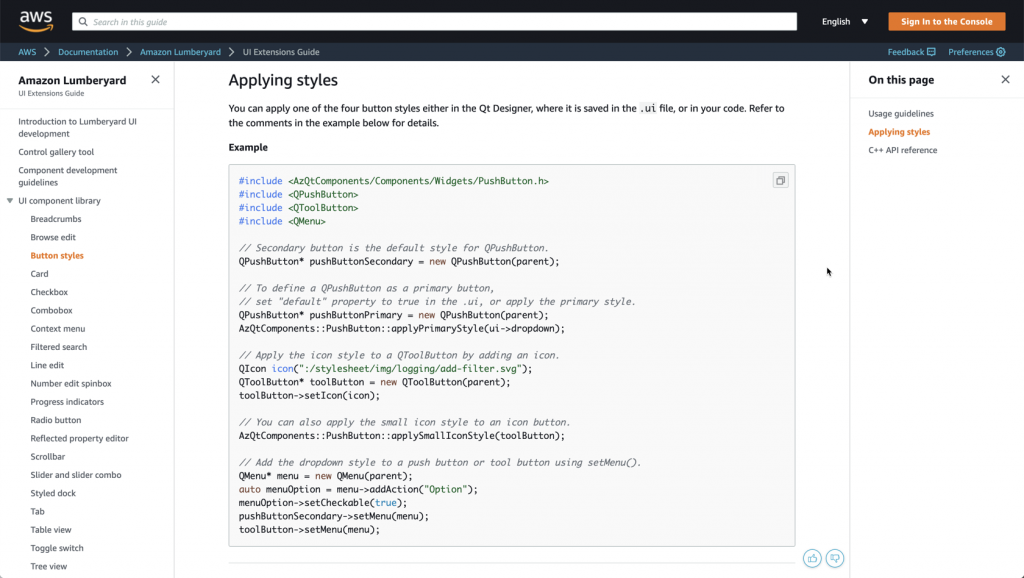Open Styled dock component page

click(x=53, y=493)
